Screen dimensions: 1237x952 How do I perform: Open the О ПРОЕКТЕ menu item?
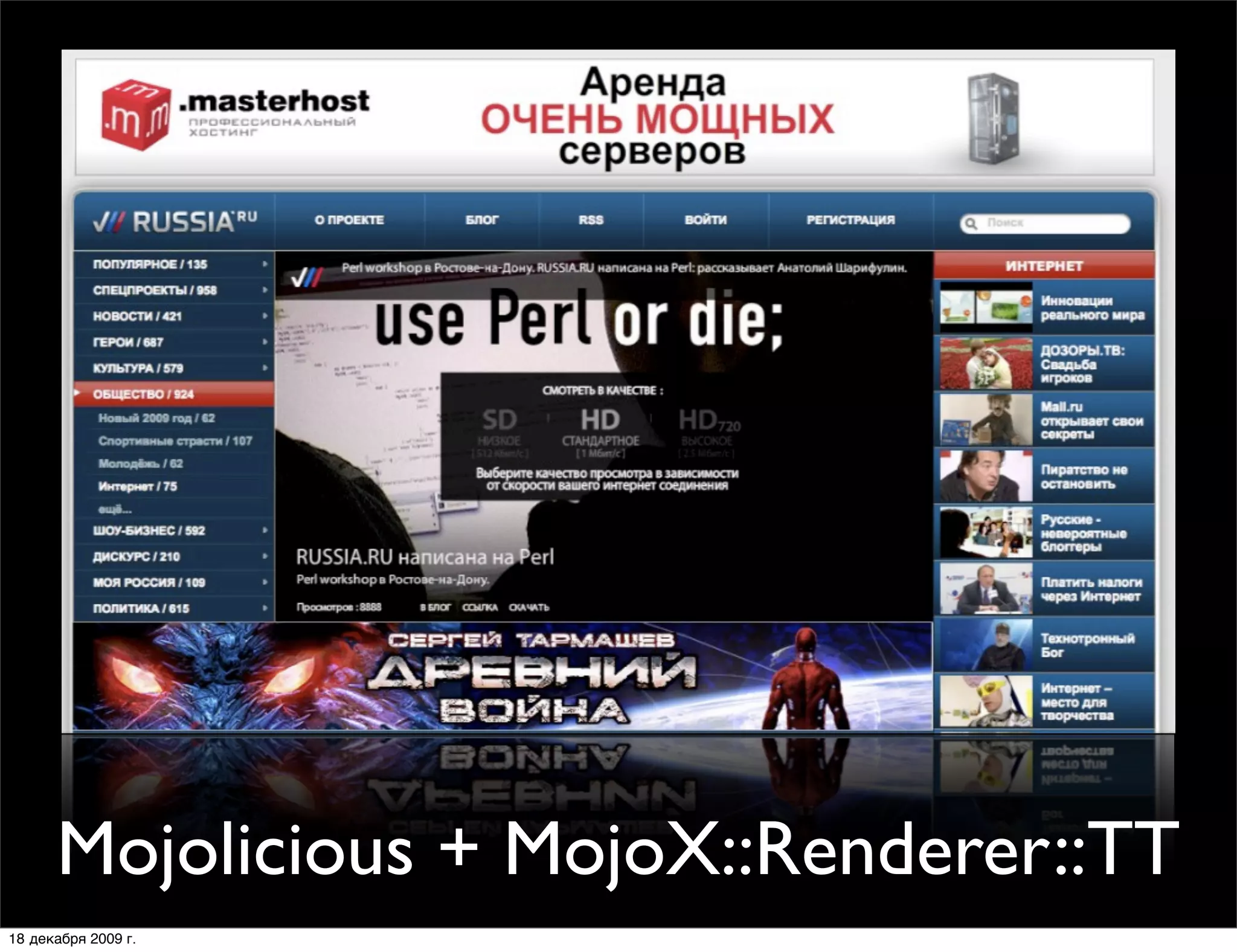click(349, 220)
